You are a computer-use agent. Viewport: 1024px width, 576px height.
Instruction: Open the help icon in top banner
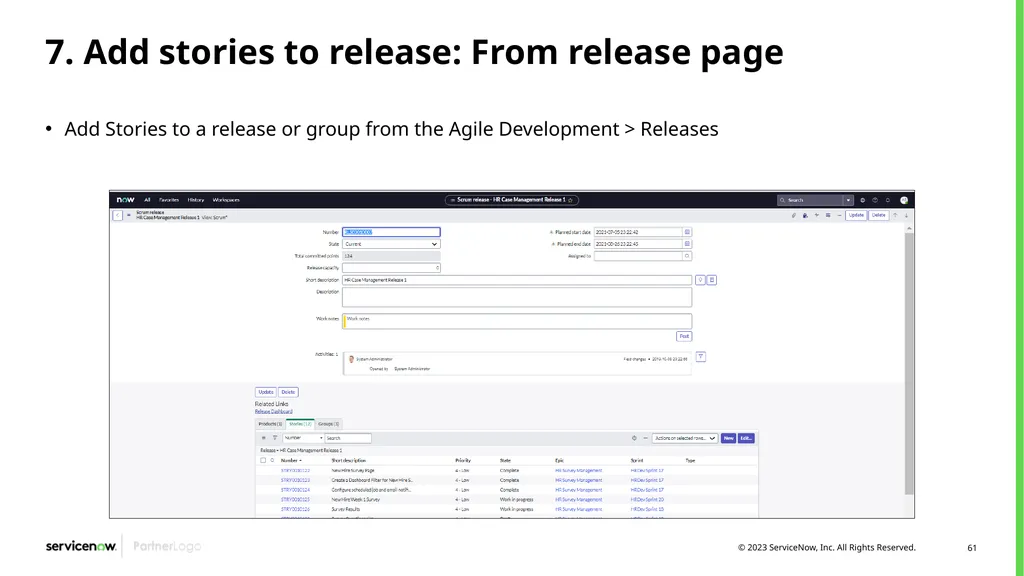click(x=875, y=200)
